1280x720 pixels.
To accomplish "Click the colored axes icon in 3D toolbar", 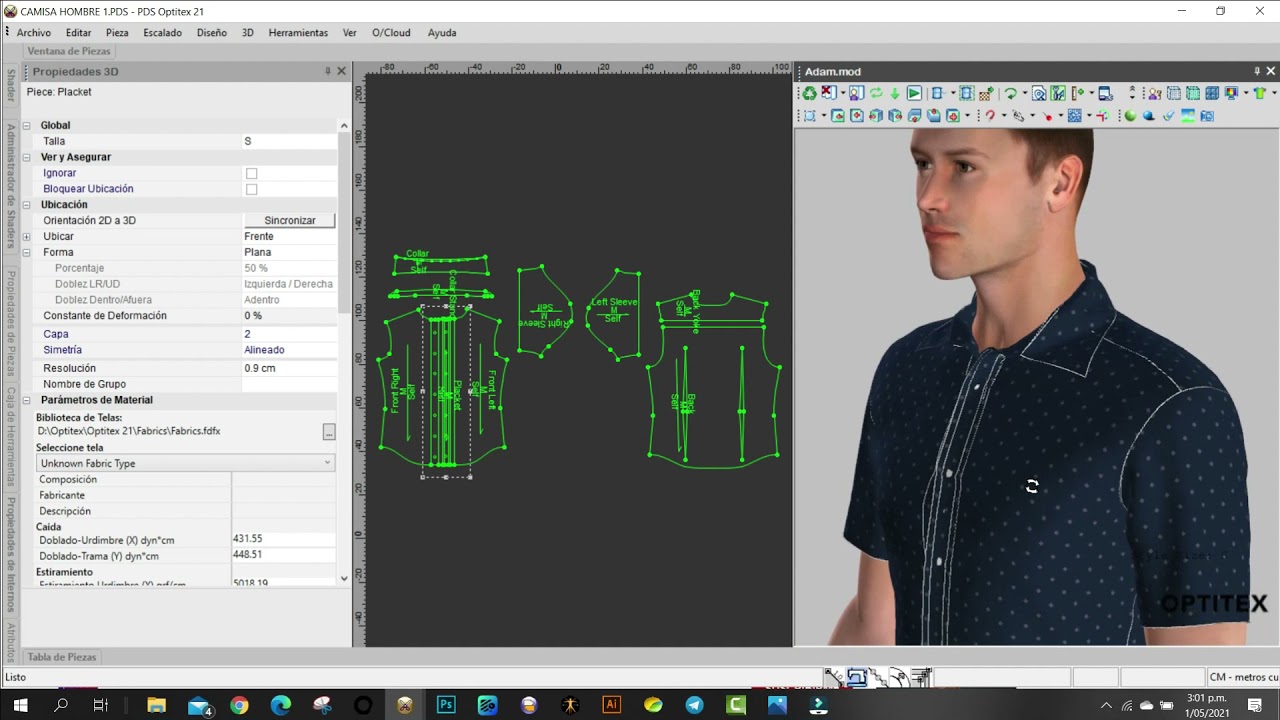I will click(1103, 116).
